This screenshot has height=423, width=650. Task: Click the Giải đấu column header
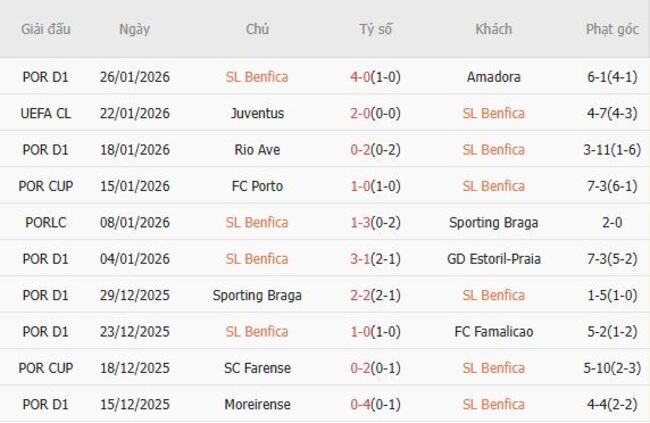pyautogui.click(x=46, y=29)
